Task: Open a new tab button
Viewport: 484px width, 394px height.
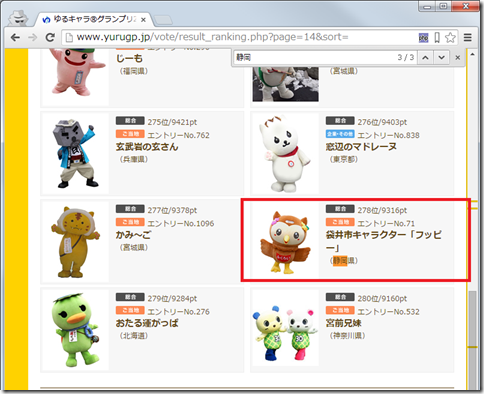Action: click(163, 20)
